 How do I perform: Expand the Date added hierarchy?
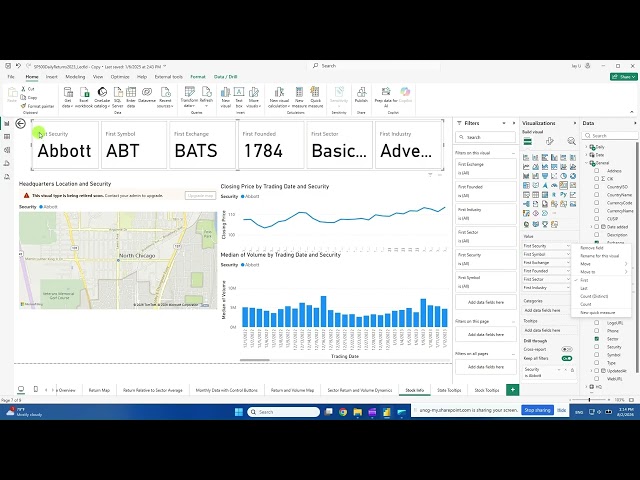pyautogui.click(x=591, y=227)
